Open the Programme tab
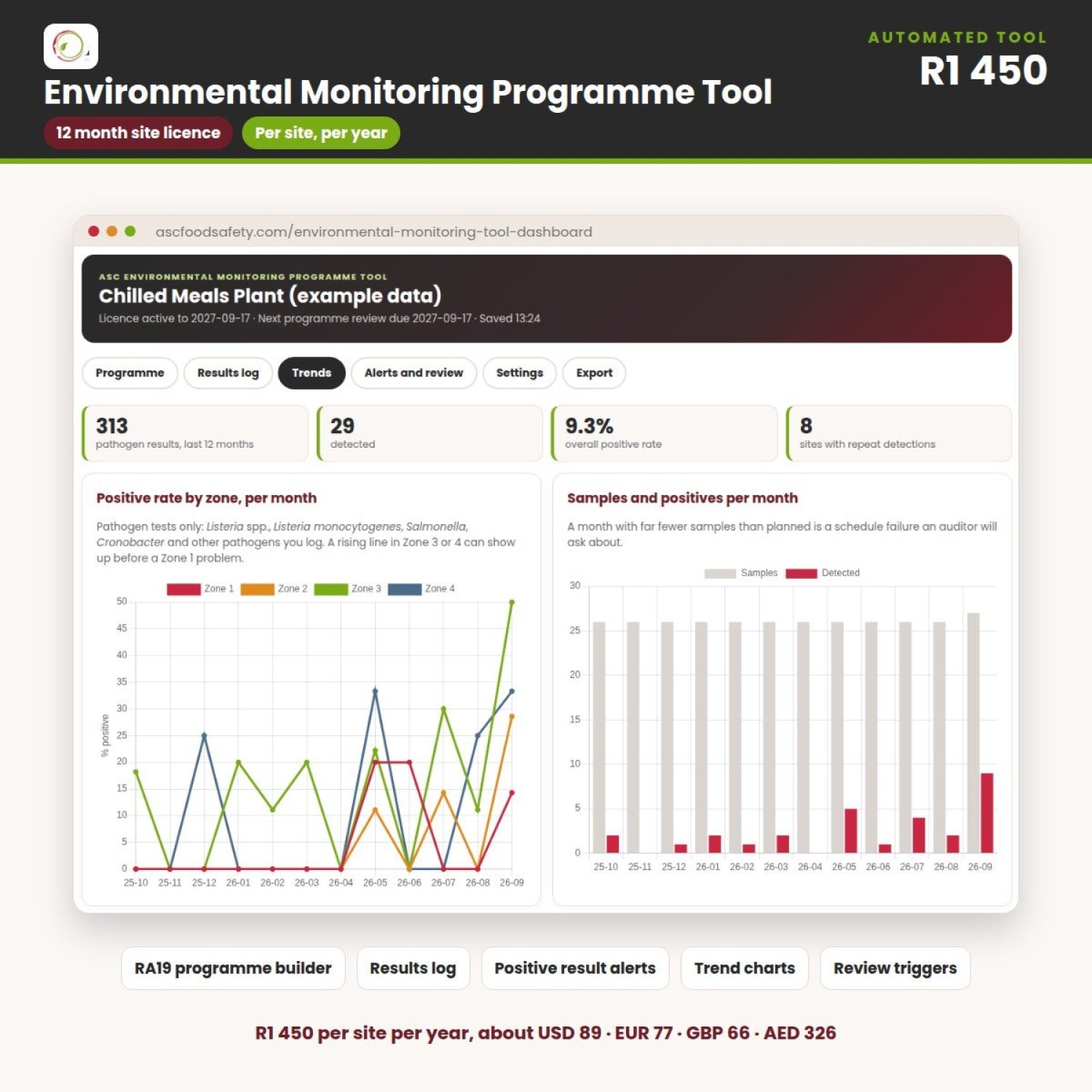Viewport: 1092px width, 1092px height. (130, 373)
